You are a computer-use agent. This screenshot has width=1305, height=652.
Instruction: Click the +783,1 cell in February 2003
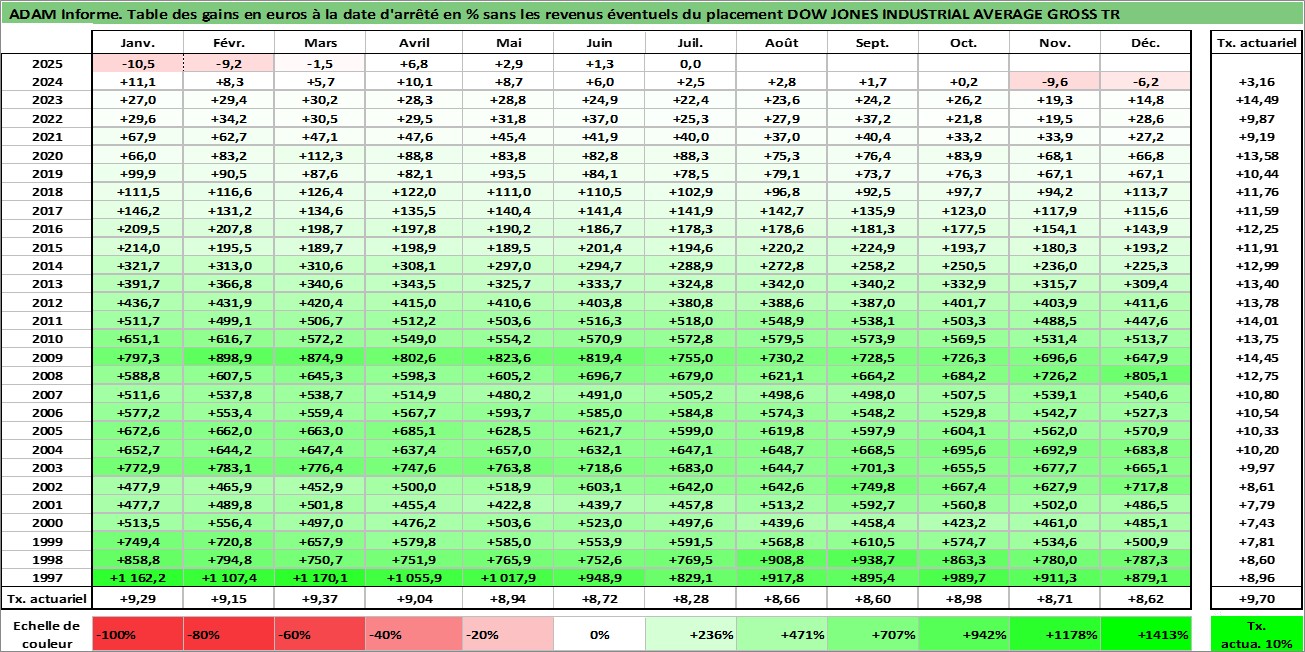[229, 468]
